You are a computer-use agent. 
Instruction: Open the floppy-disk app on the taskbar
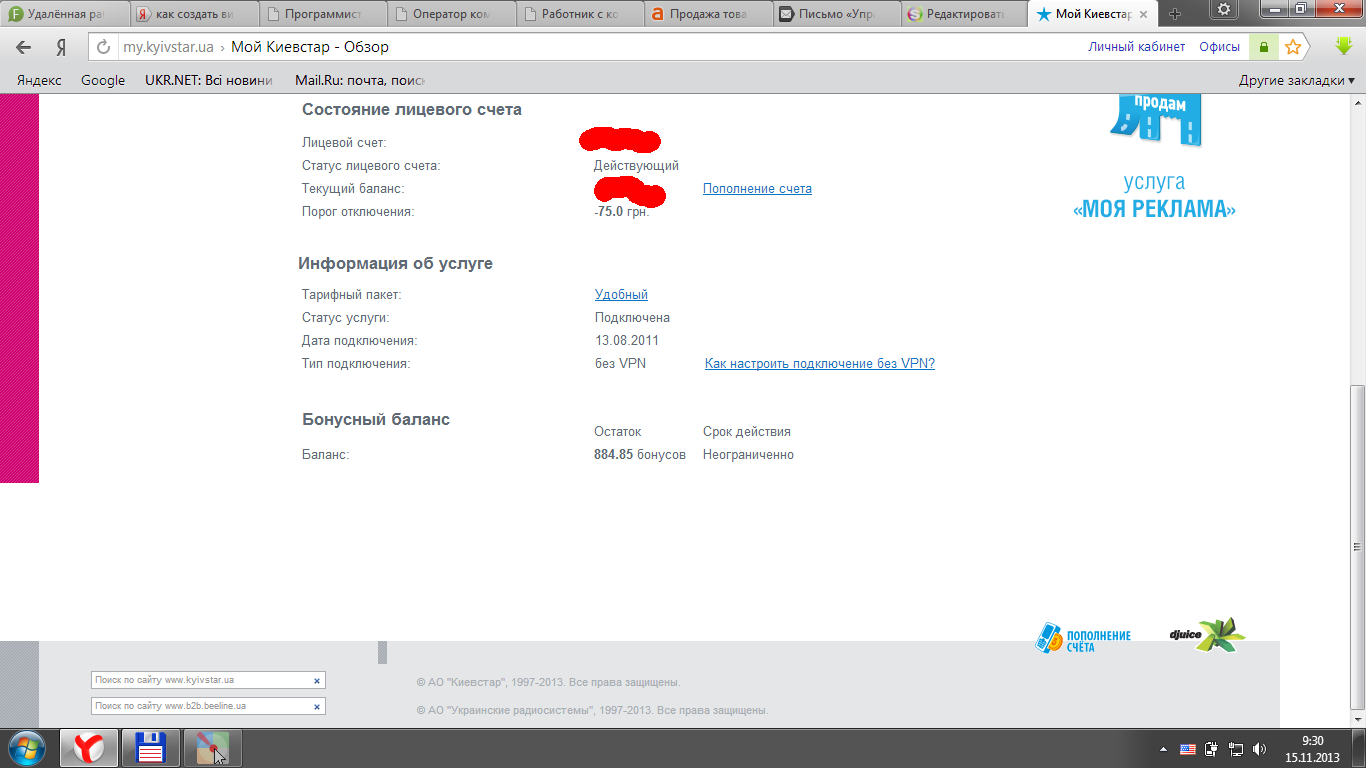151,748
